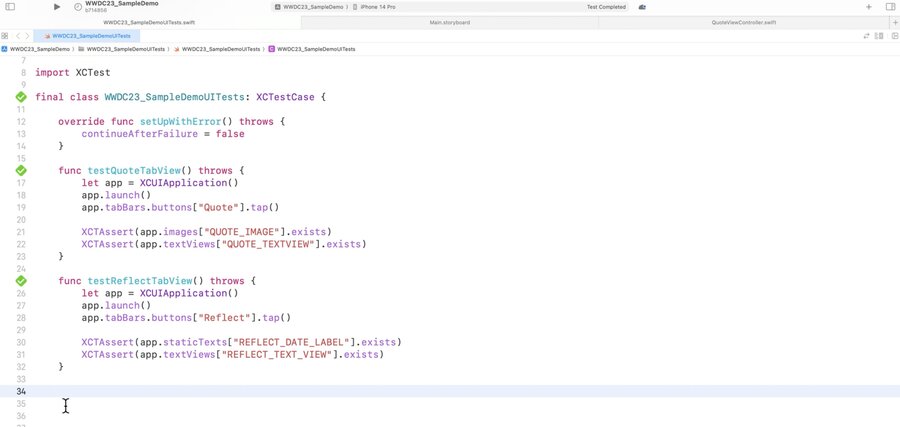Open the Xcode Cloud icon beside Test Completed
Screen dimensions: 900x427
click(642, 7)
